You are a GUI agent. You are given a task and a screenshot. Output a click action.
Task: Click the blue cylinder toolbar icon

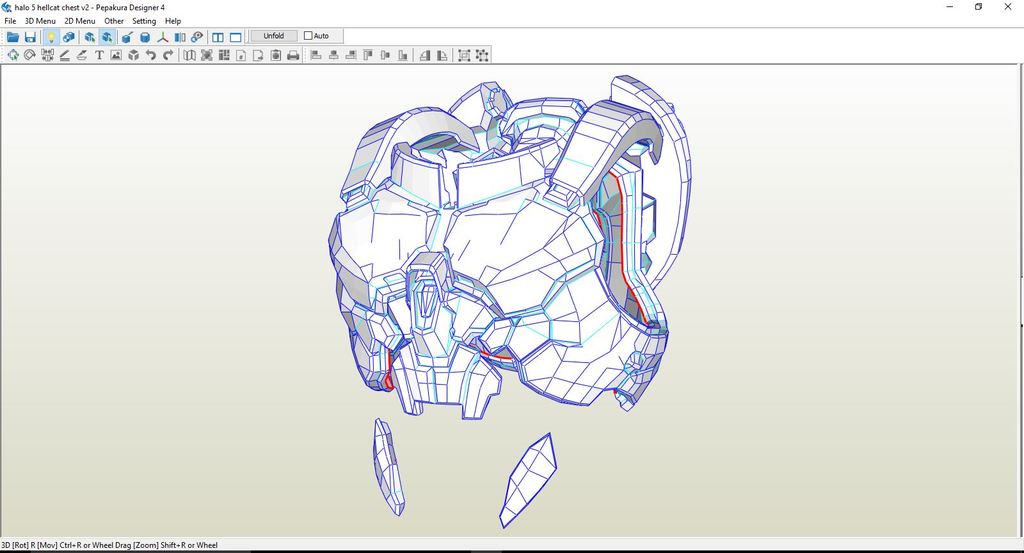point(145,37)
